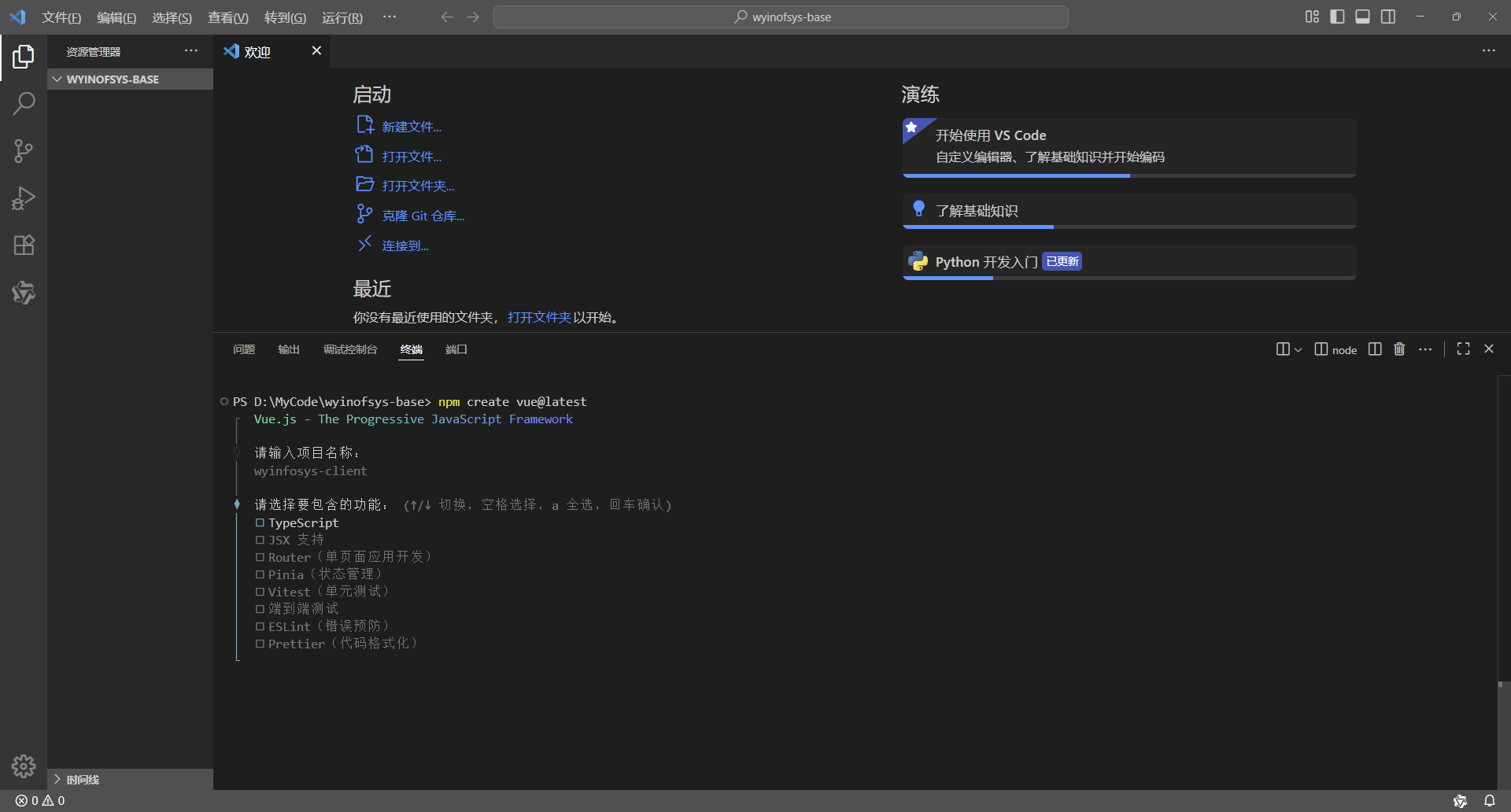1511x812 pixels.
Task: Kill terminal with the trash icon
Action: point(1399,349)
